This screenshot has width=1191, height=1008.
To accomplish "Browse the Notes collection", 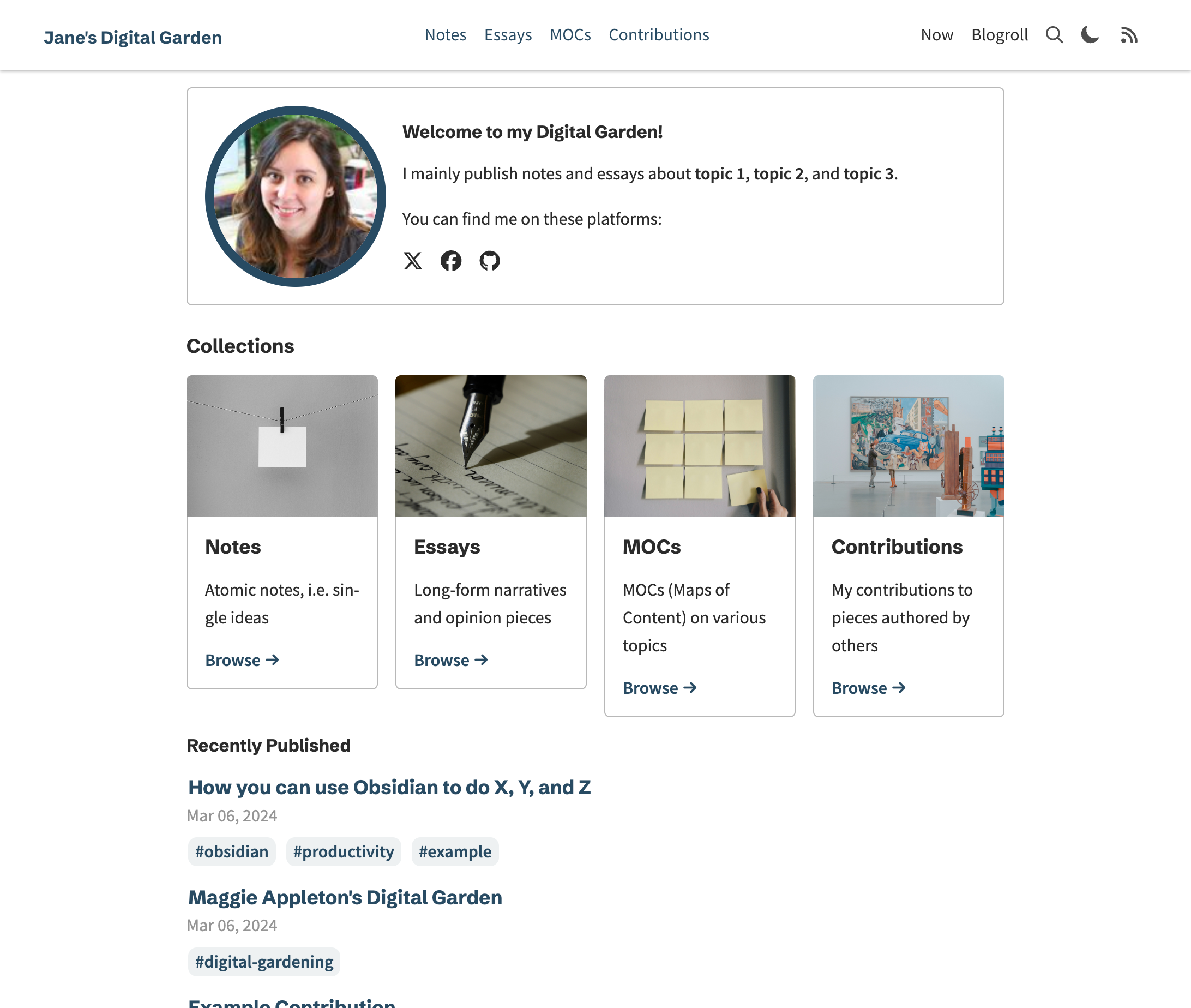I will click(242, 660).
